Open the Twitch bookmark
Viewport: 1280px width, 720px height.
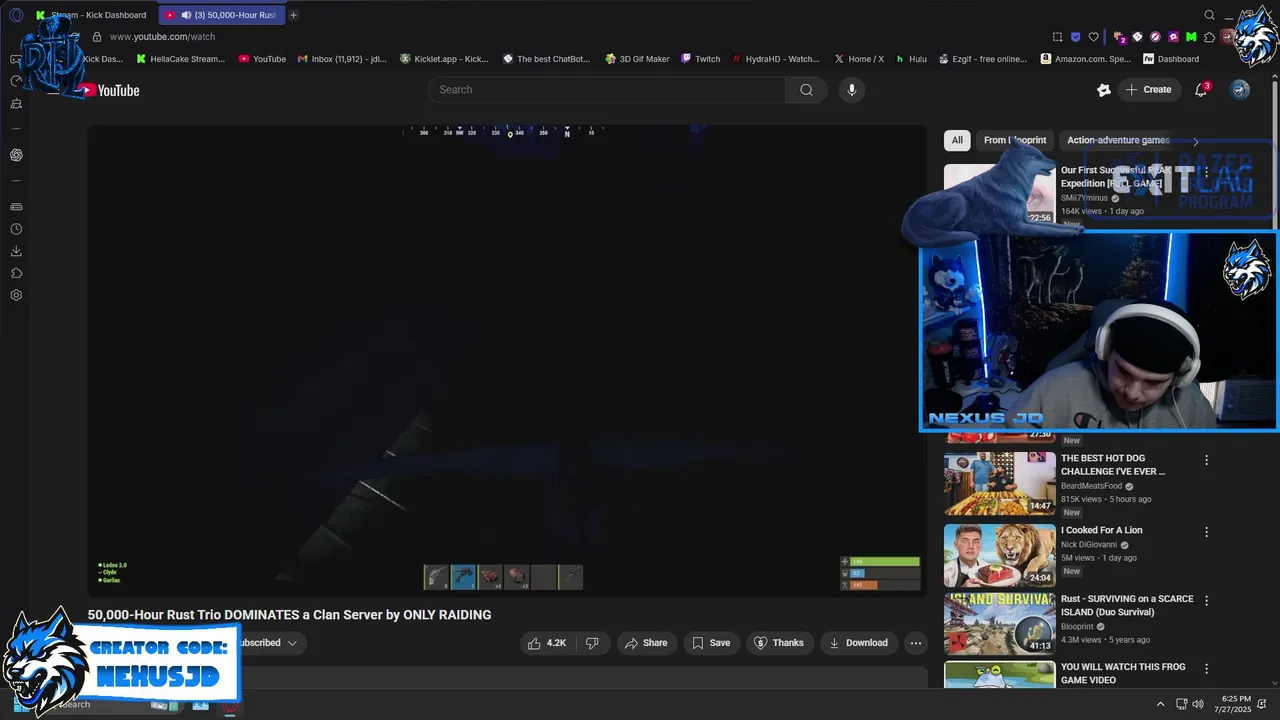pos(700,59)
